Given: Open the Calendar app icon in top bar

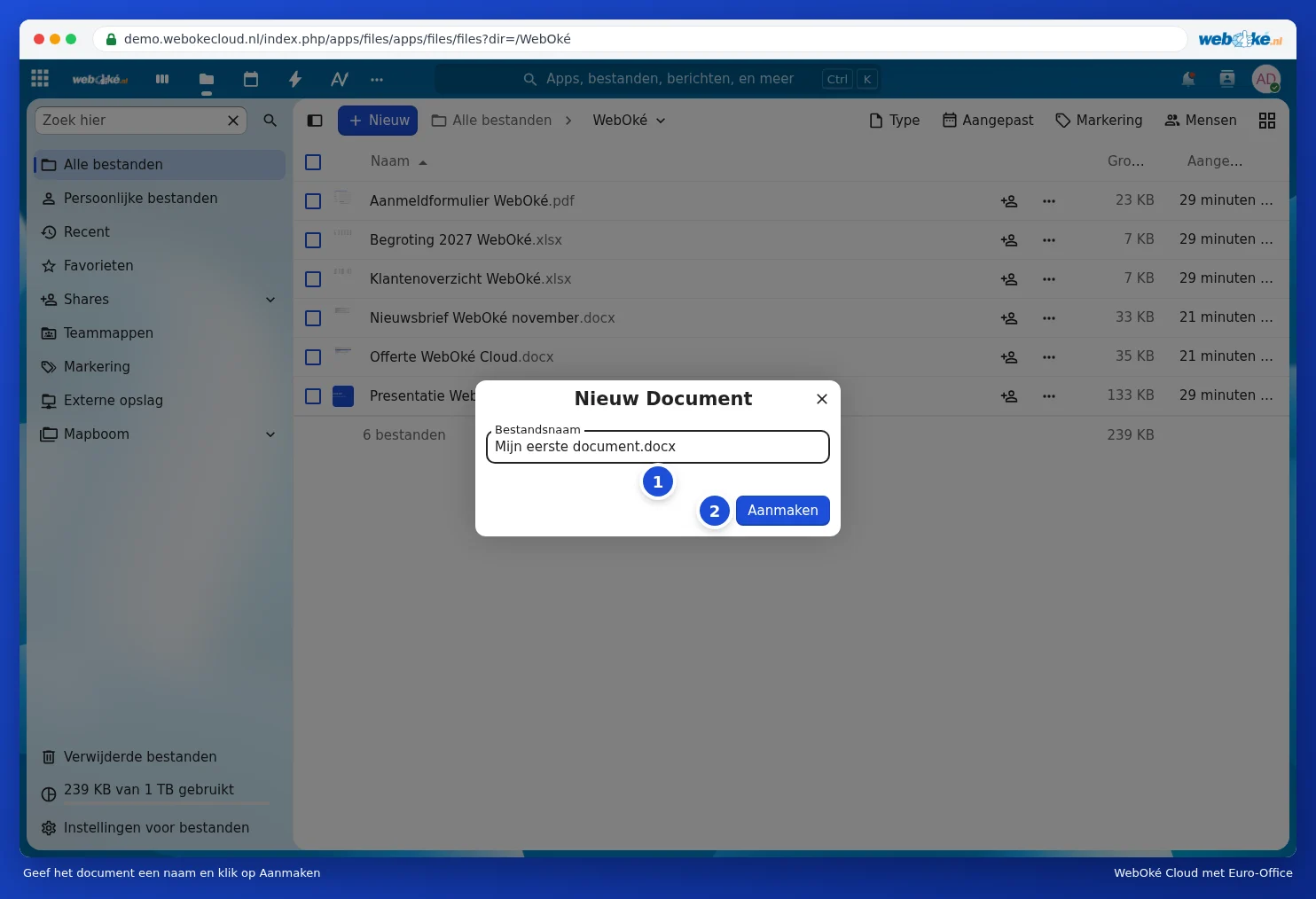Looking at the screenshot, I should click(251, 79).
